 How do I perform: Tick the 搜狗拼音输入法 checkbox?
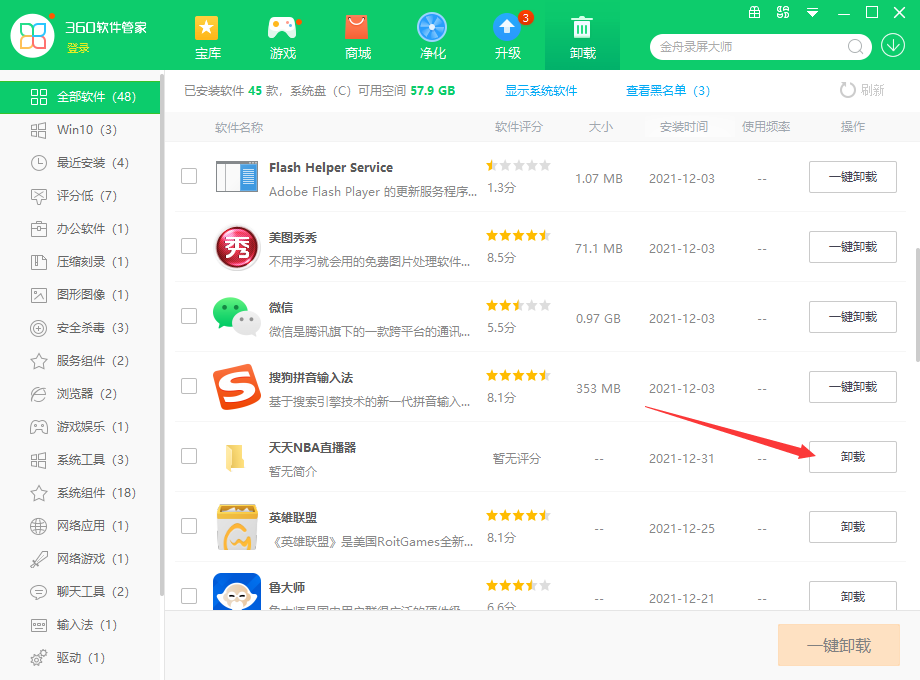coord(189,386)
